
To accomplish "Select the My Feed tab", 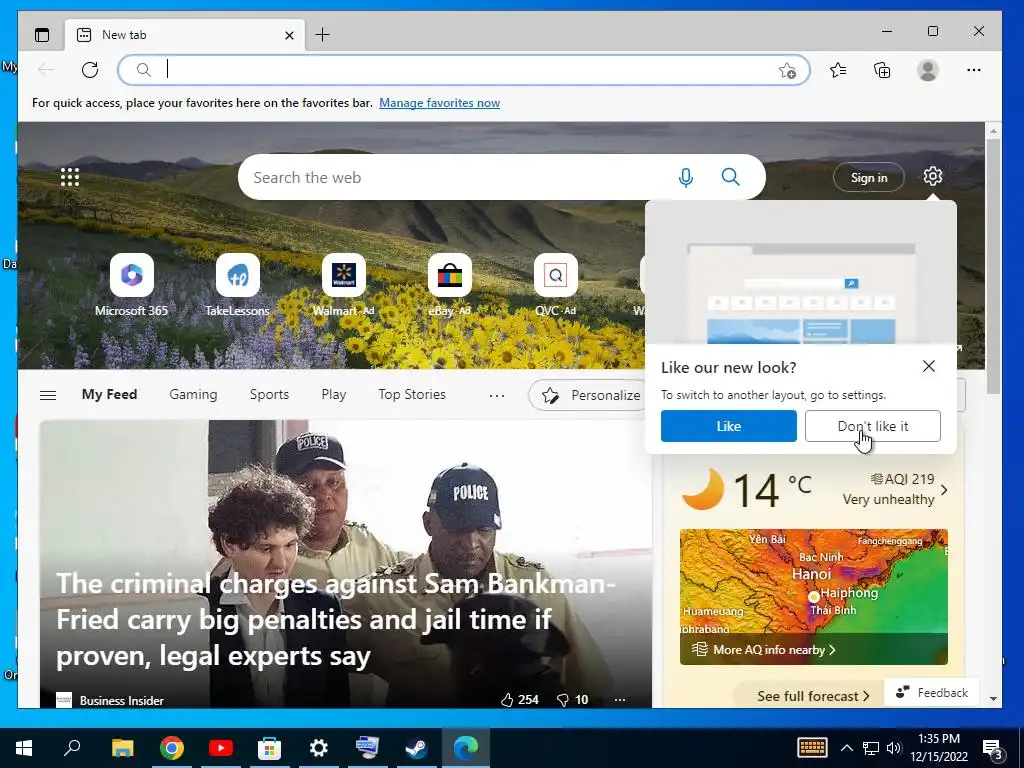I will click(x=109, y=394).
